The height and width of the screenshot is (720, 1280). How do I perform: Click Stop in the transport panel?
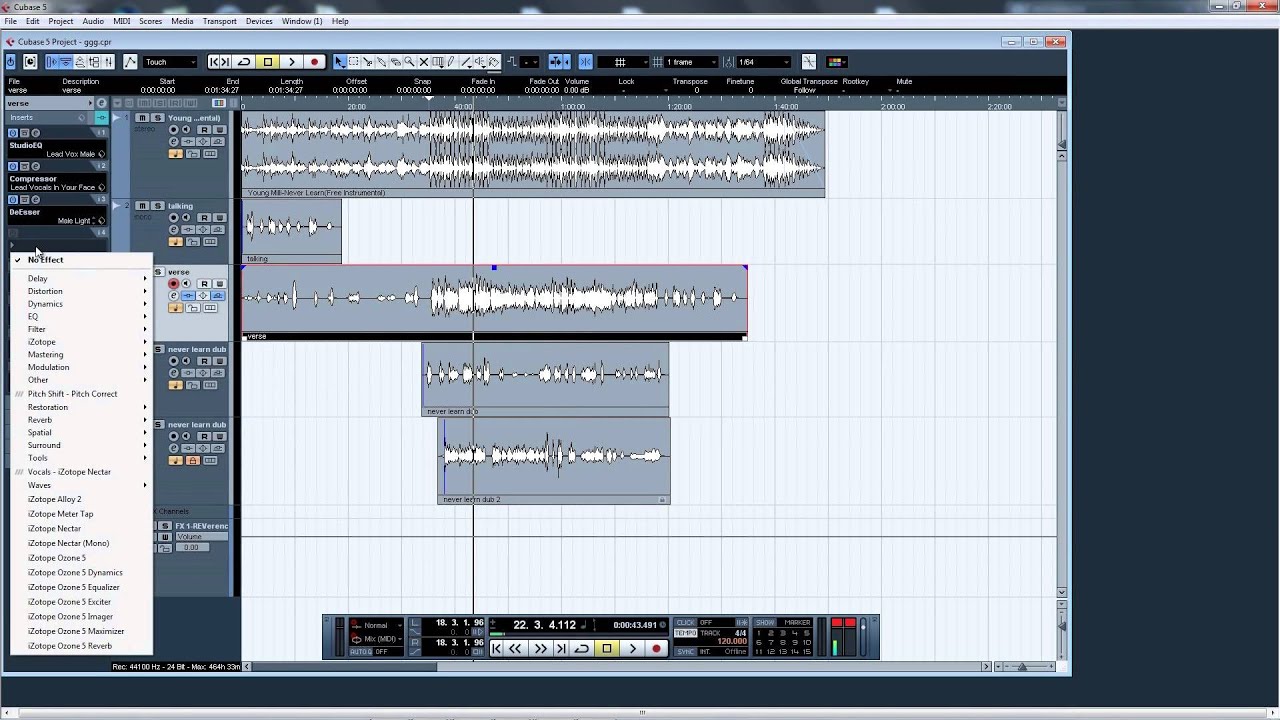[607, 648]
